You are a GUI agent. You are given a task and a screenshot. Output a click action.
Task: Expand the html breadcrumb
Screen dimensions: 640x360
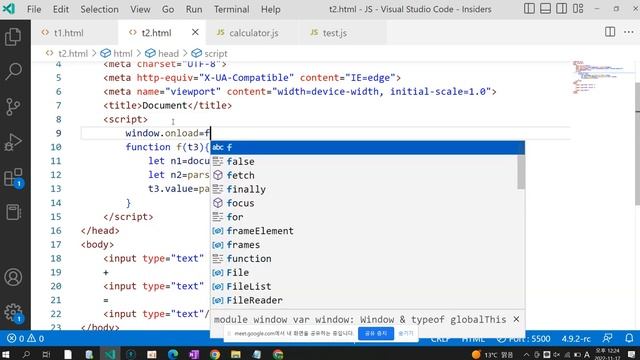(x=117, y=53)
